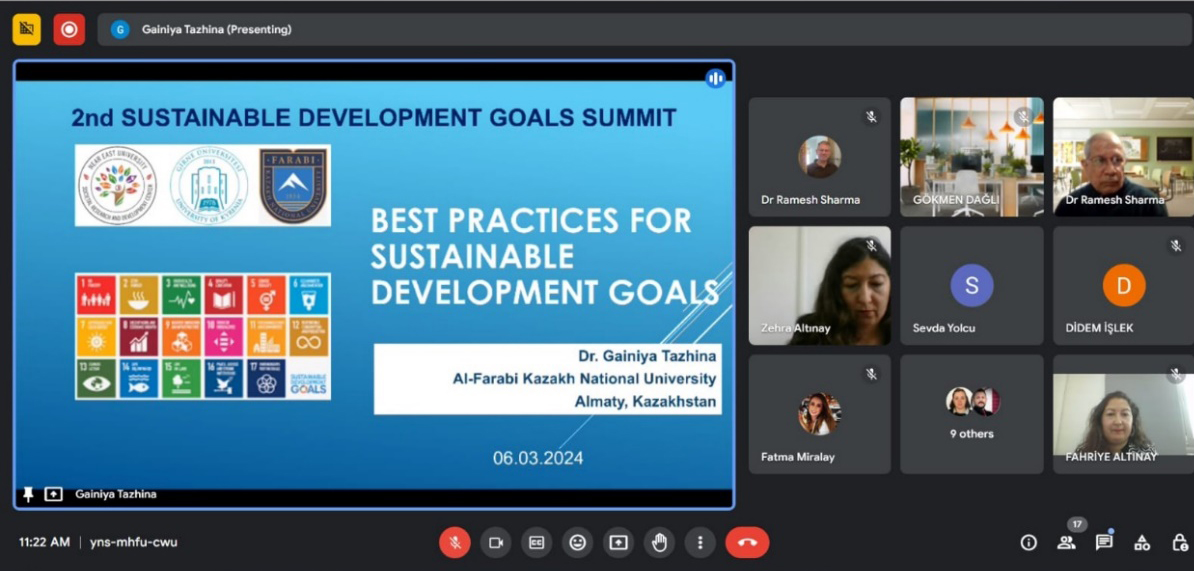Click muted mic icon on FAHRİYE ALTINAY tile
Image resolution: width=1194 pixels, height=571 pixels.
[x=1176, y=374]
